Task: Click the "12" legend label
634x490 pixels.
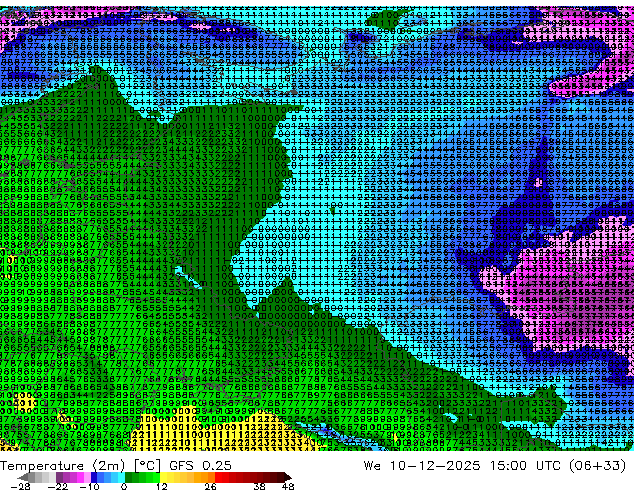Action: pos(162,486)
